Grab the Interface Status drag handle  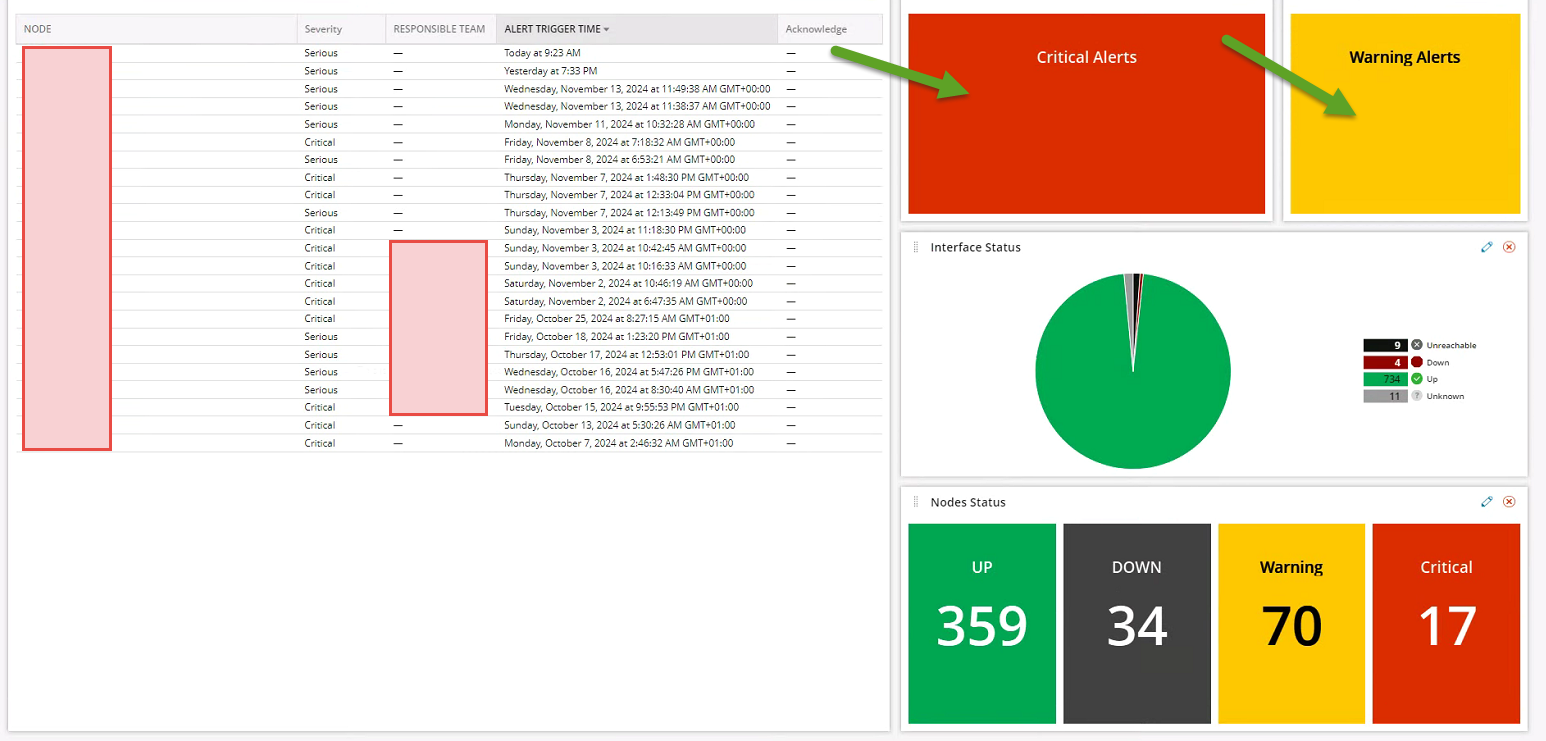click(915, 247)
